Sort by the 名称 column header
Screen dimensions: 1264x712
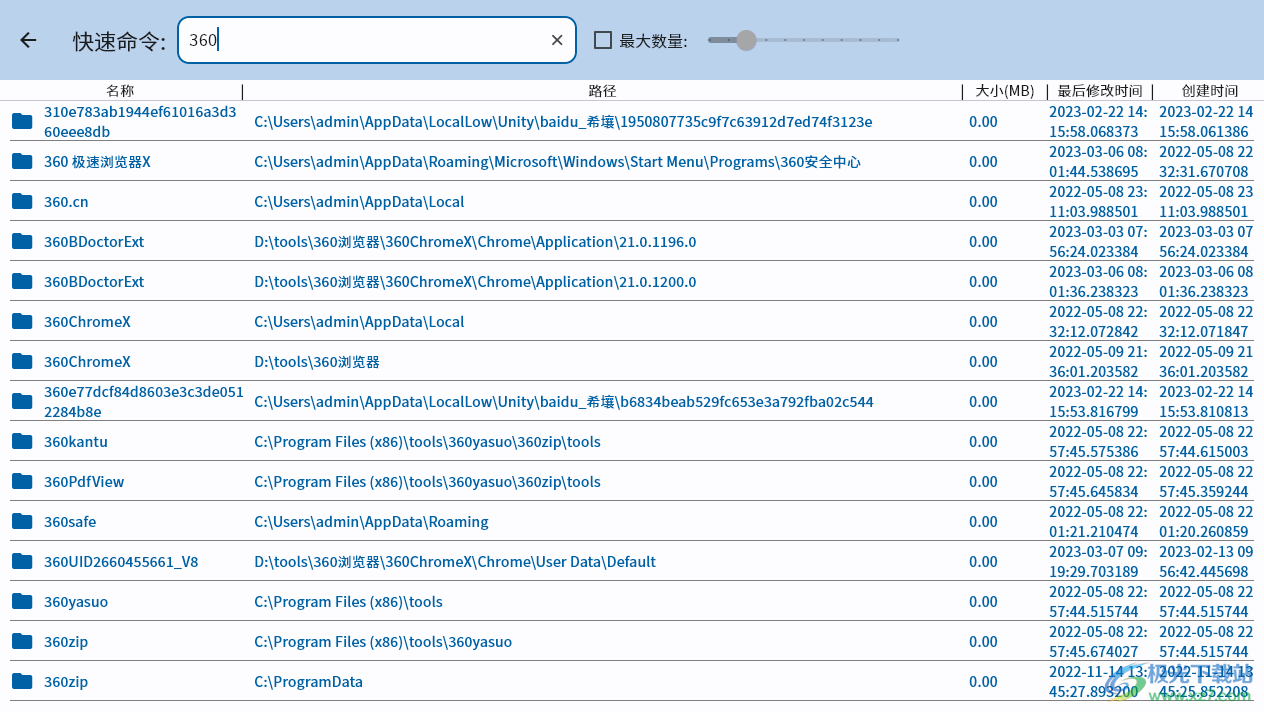[x=120, y=91]
